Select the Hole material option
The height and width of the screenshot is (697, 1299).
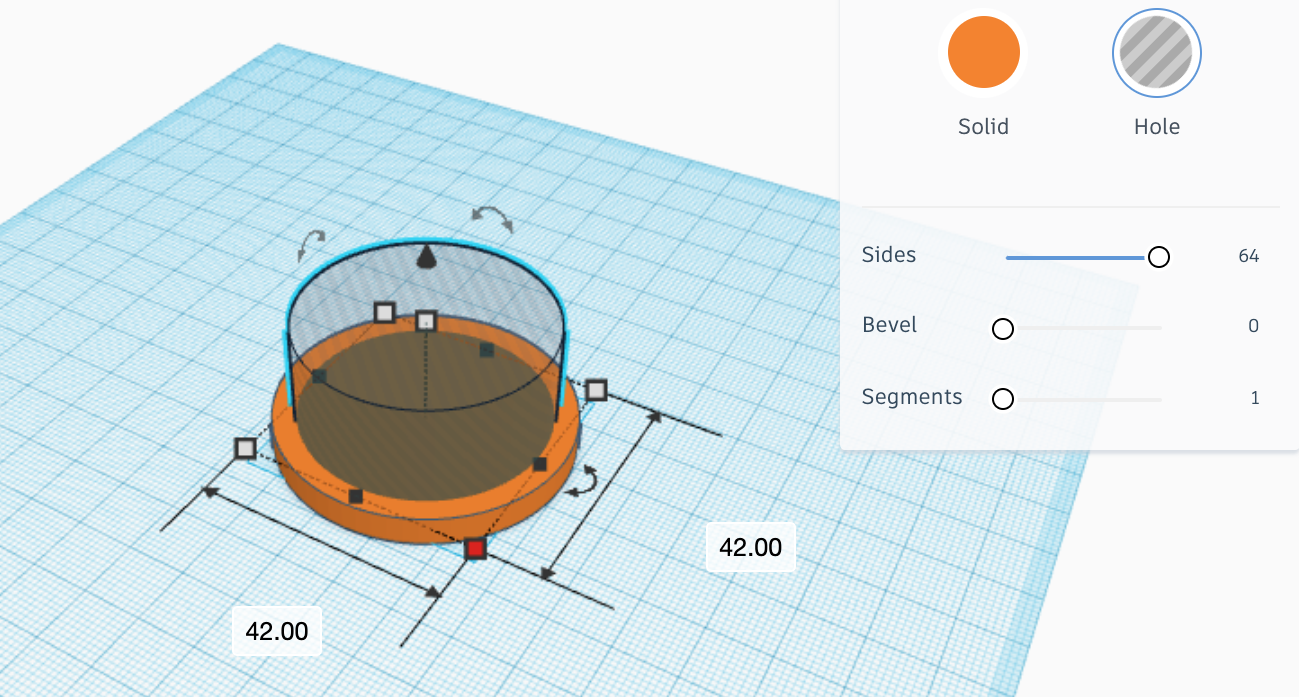tap(1156, 52)
